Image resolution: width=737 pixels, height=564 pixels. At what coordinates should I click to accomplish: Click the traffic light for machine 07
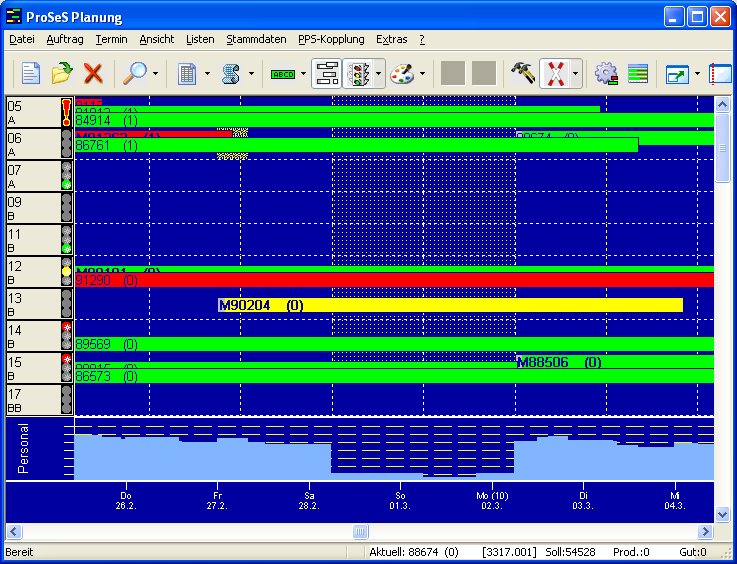coord(67,176)
